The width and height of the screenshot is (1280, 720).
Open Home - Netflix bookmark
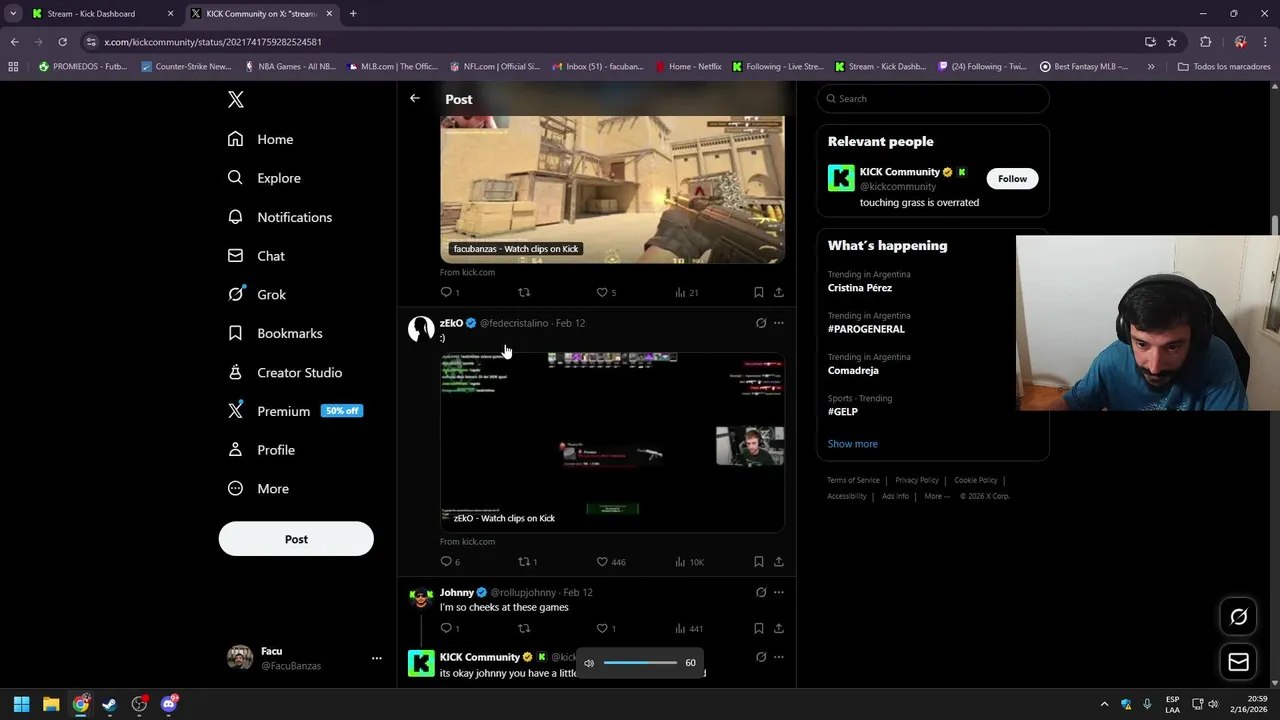pos(688,67)
